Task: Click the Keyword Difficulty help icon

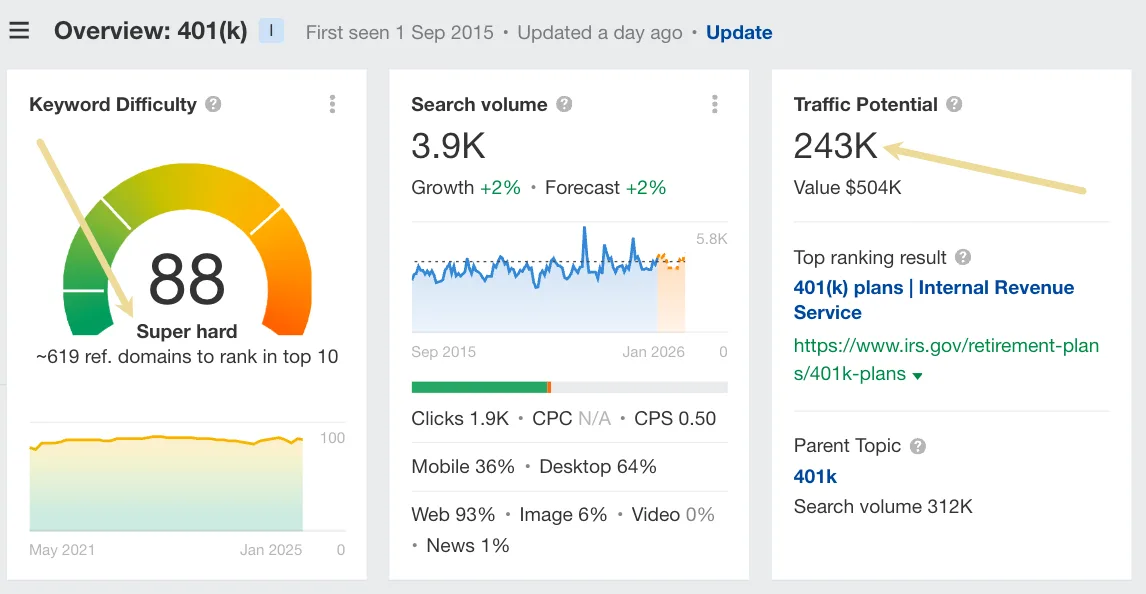Action: [213, 104]
